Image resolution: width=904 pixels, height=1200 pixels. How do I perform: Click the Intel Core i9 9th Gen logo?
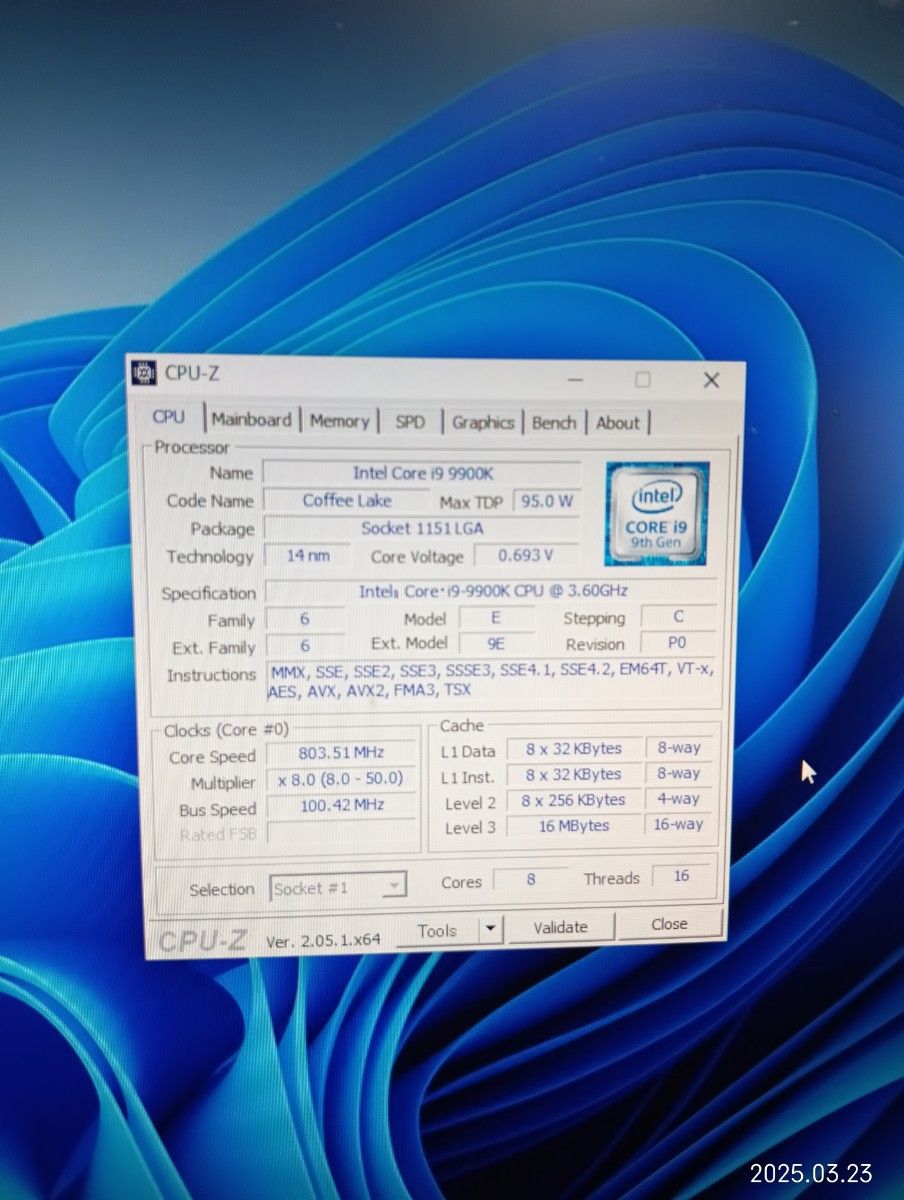(x=657, y=513)
